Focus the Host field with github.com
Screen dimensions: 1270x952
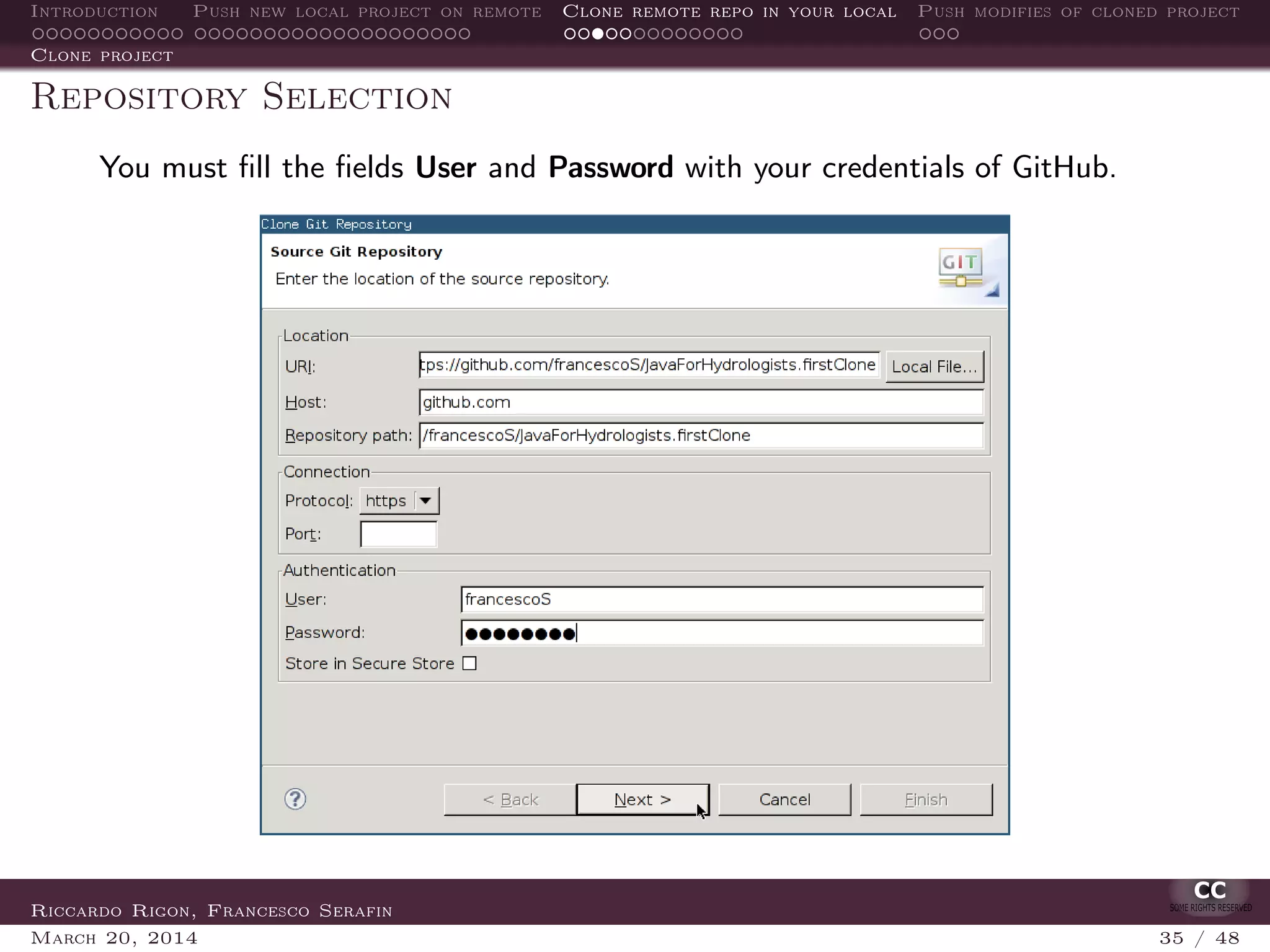701,402
